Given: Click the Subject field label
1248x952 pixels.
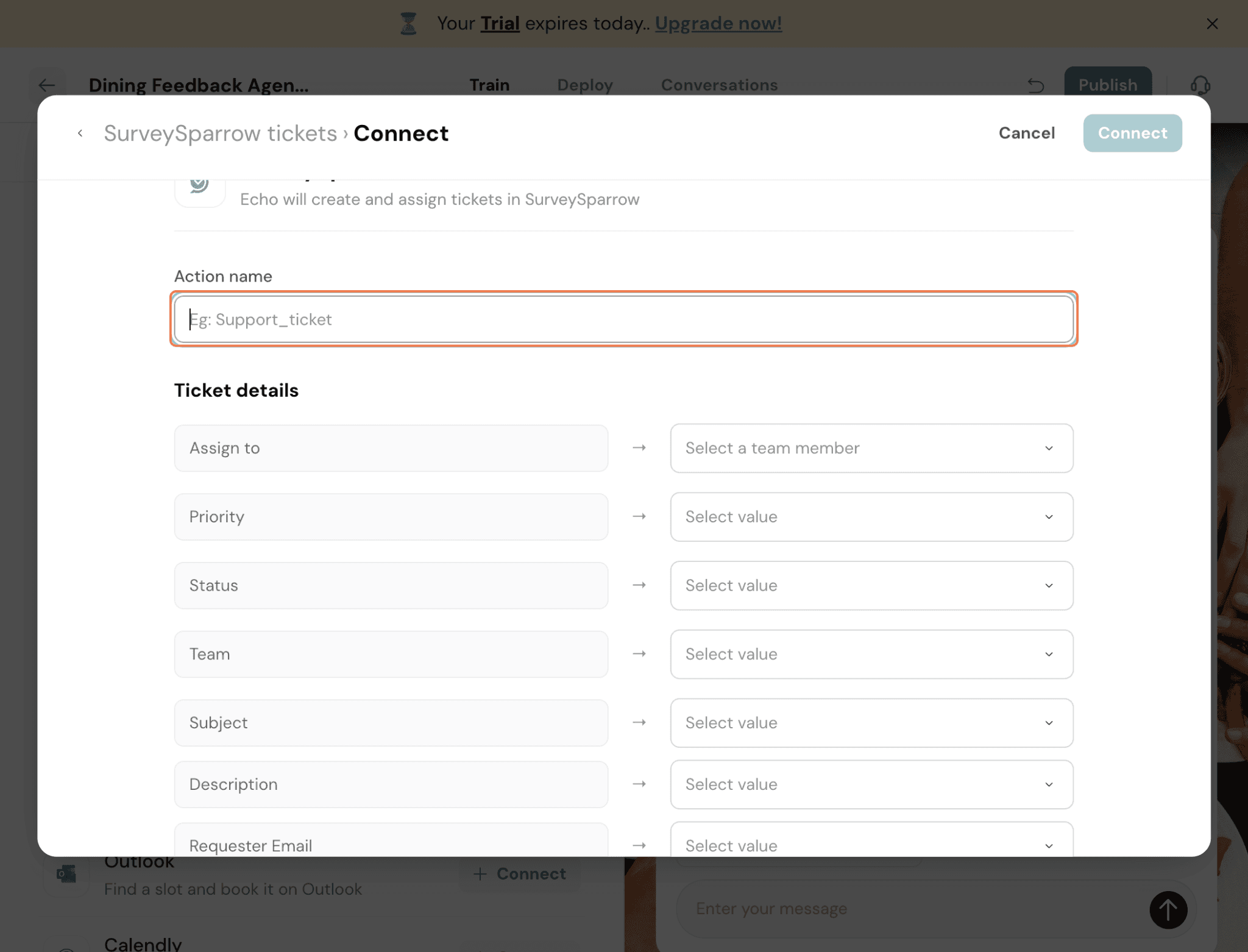Looking at the screenshot, I should tap(391, 723).
